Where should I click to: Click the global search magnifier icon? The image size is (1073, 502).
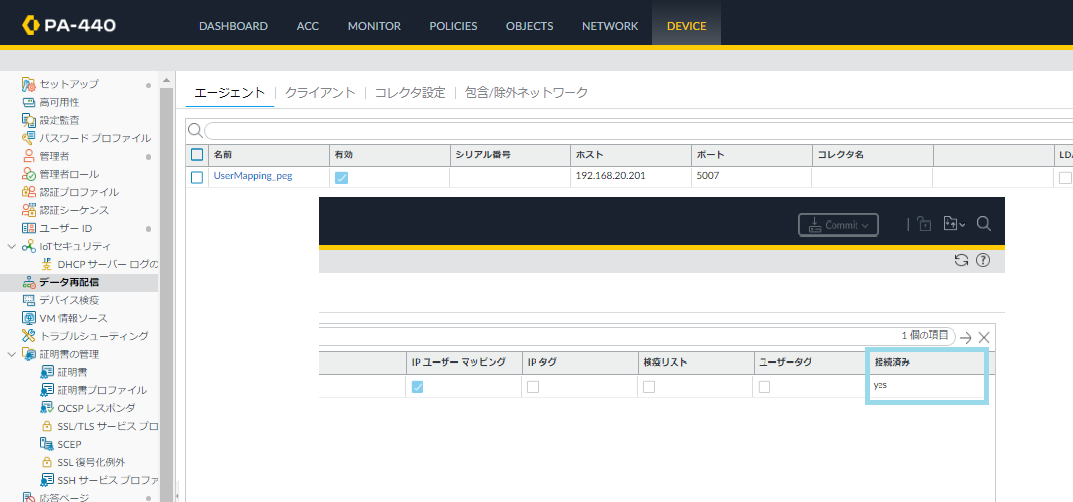984,224
